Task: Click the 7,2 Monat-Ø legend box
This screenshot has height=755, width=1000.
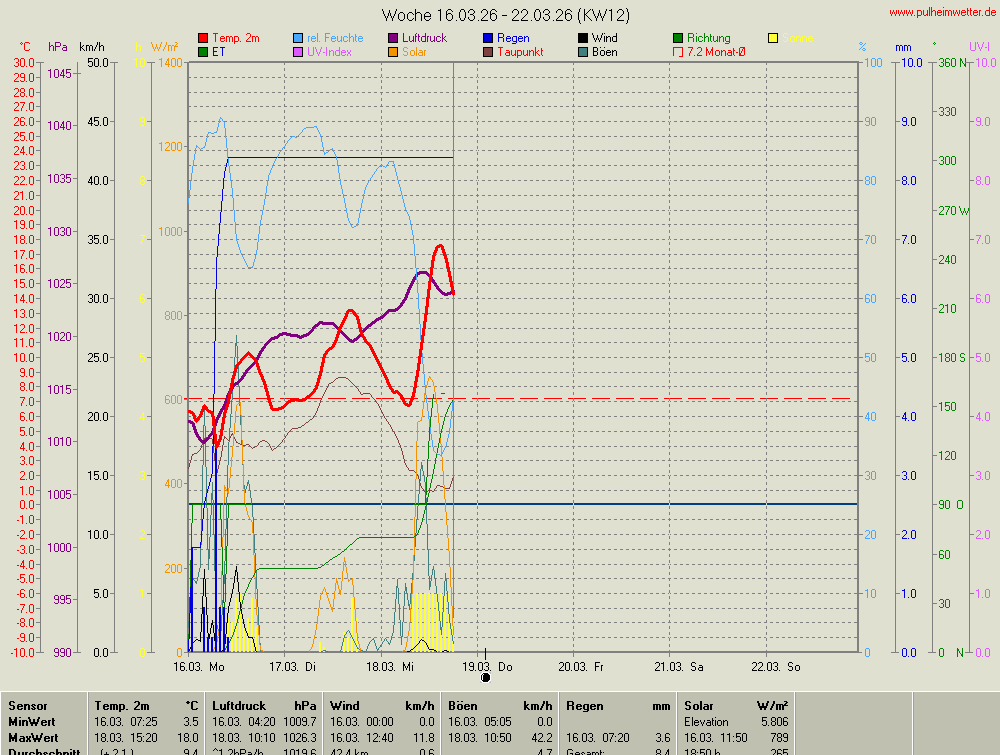Action: [679, 52]
